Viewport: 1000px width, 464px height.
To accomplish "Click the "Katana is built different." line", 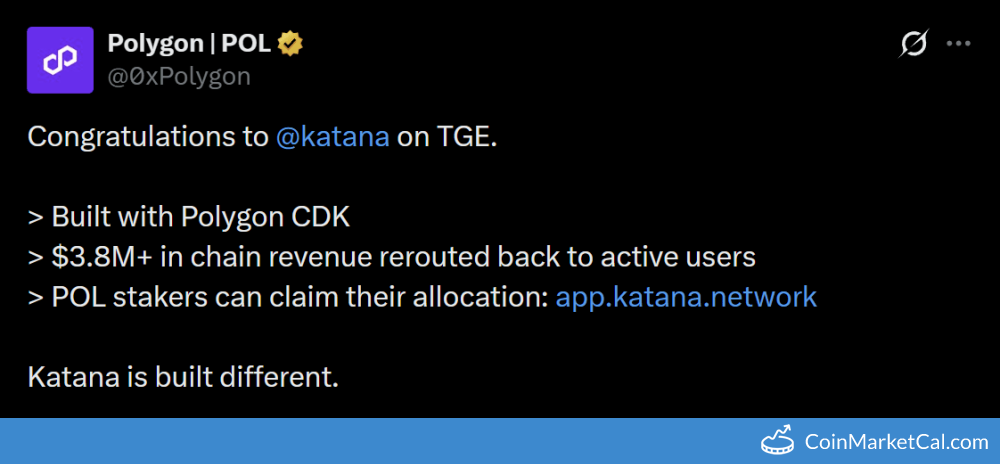I will tap(183, 377).
